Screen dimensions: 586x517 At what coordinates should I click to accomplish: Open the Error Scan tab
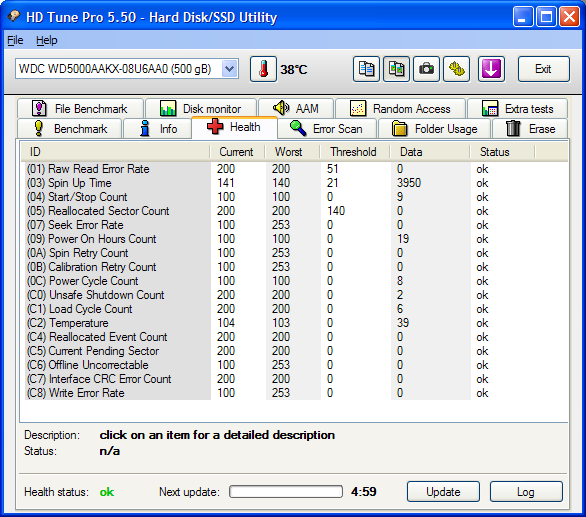pos(327,129)
